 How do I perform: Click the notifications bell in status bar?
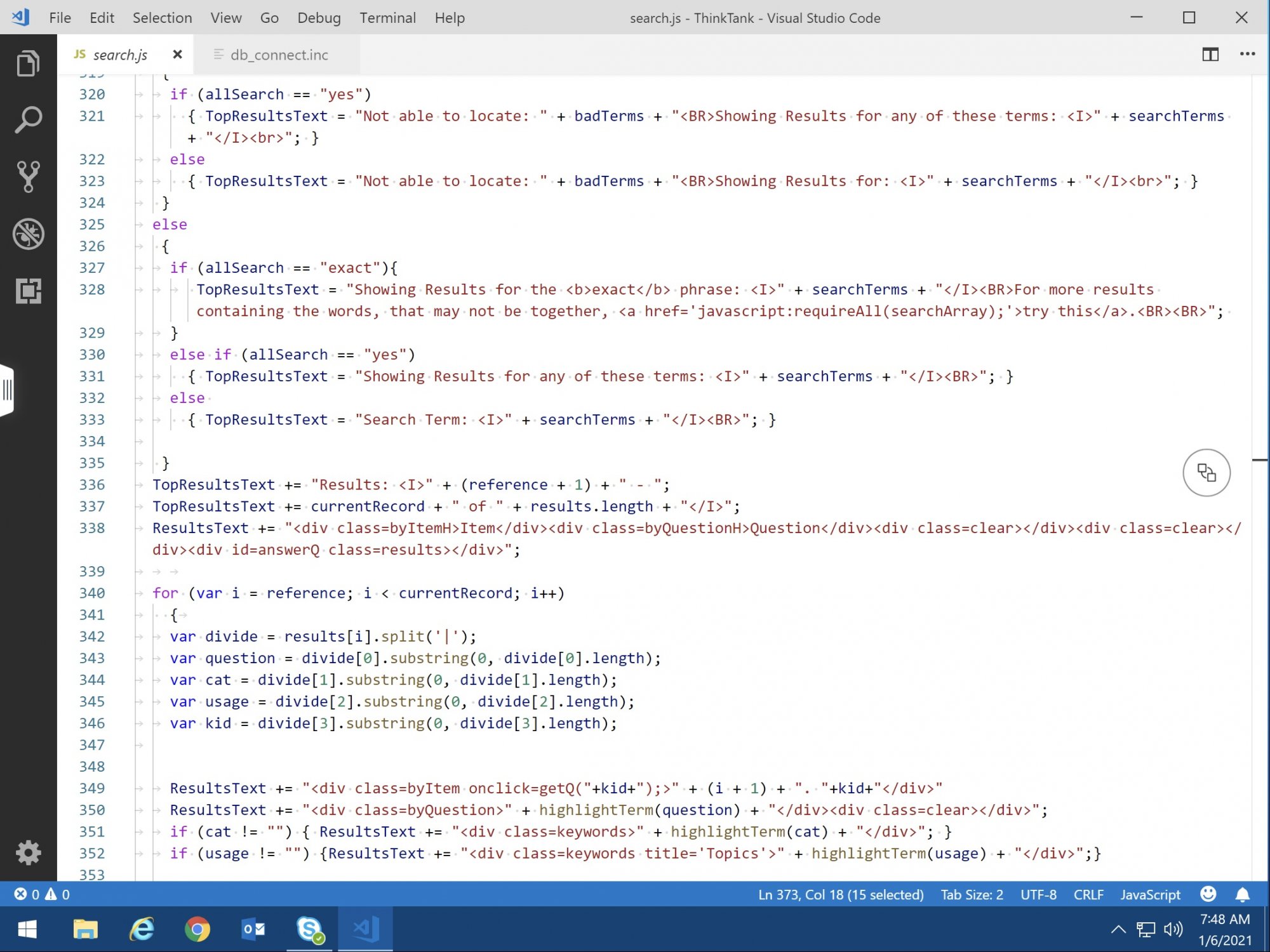coord(1242,894)
